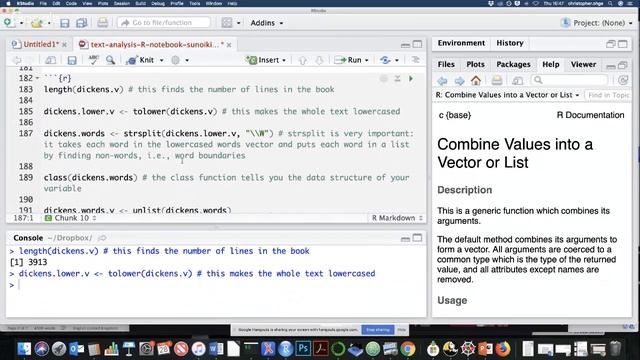Open the Addins dropdown
The height and width of the screenshot is (360, 640).
267,23
